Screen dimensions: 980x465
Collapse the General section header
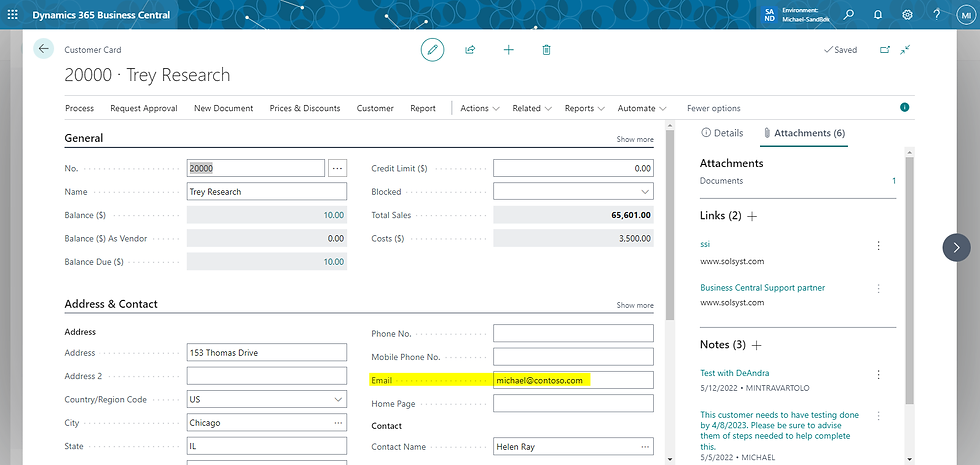coord(84,138)
